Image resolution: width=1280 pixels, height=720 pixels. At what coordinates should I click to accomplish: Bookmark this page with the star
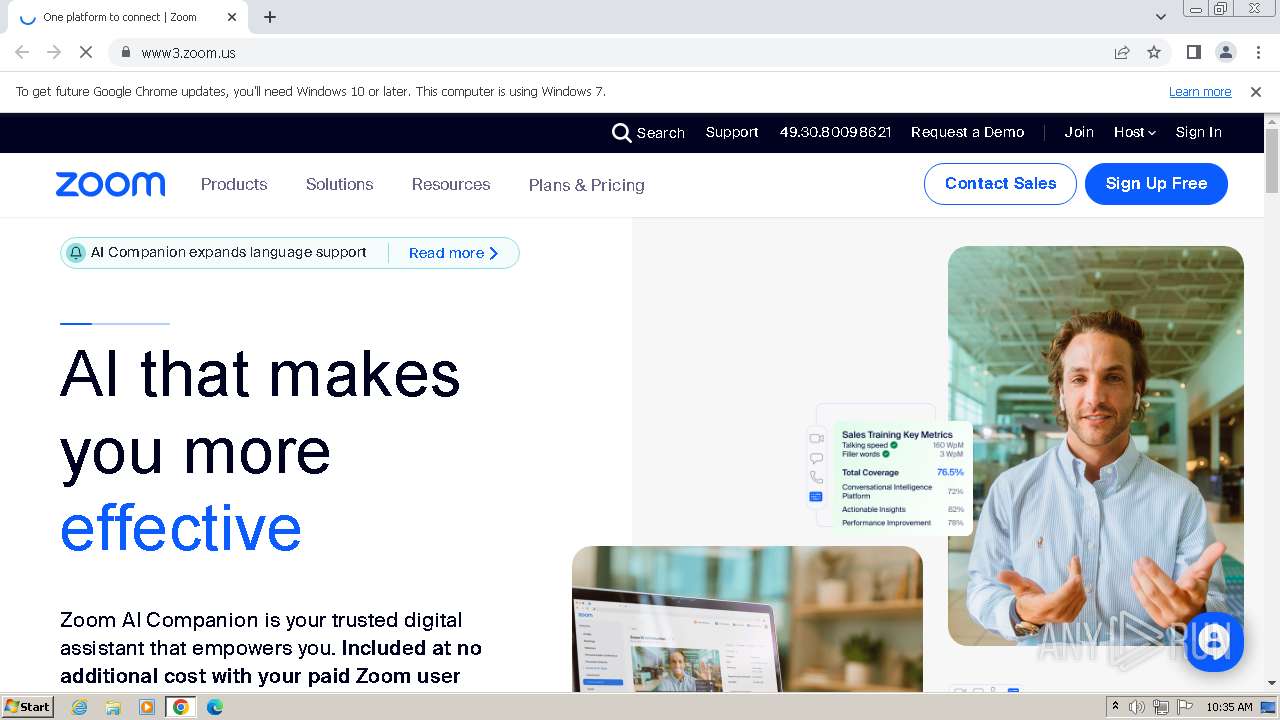tap(1154, 52)
